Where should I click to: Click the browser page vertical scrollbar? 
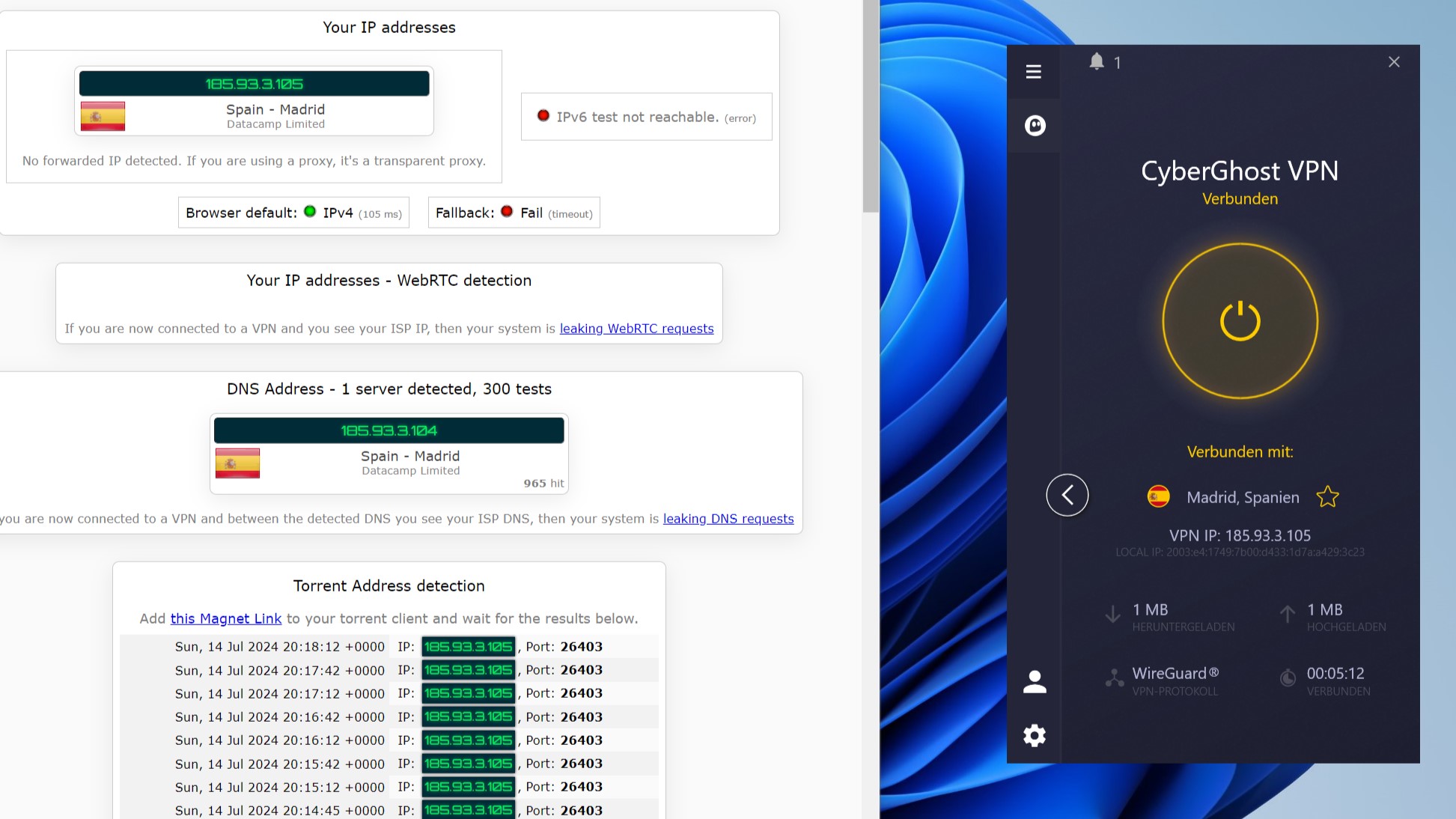[x=871, y=106]
